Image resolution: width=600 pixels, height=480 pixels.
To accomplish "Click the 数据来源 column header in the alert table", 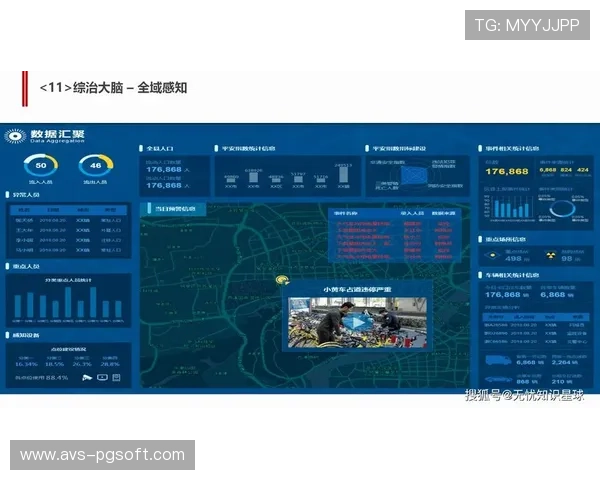I will (x=443, y=213).
